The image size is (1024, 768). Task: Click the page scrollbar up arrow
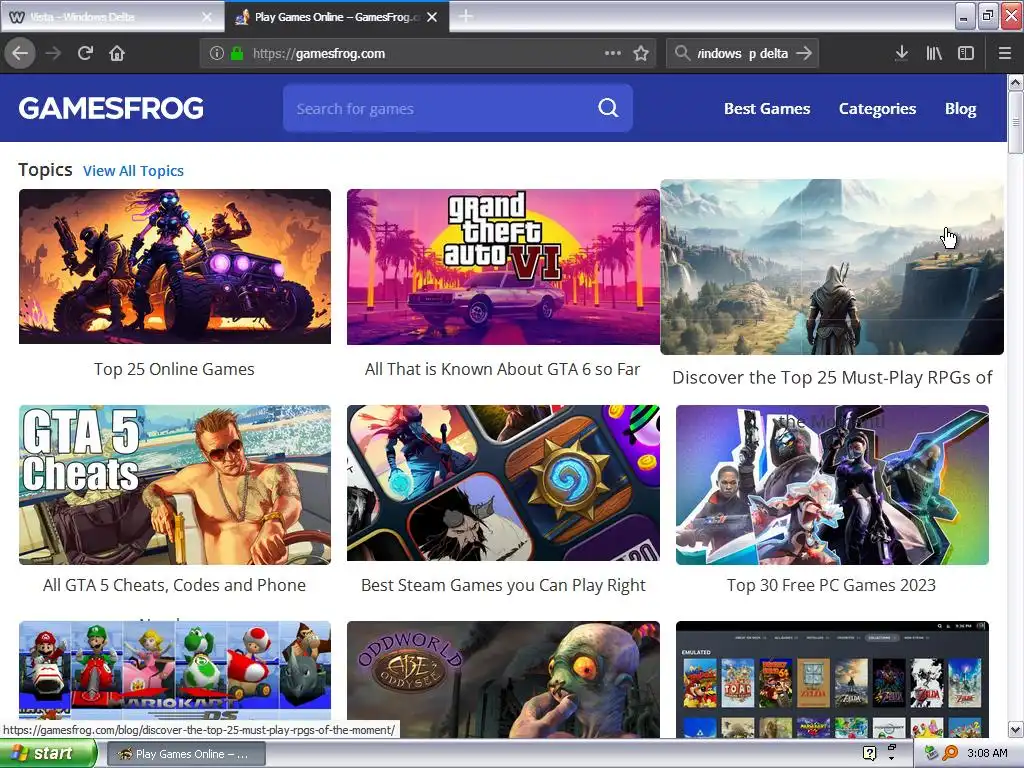[1015, 82]
